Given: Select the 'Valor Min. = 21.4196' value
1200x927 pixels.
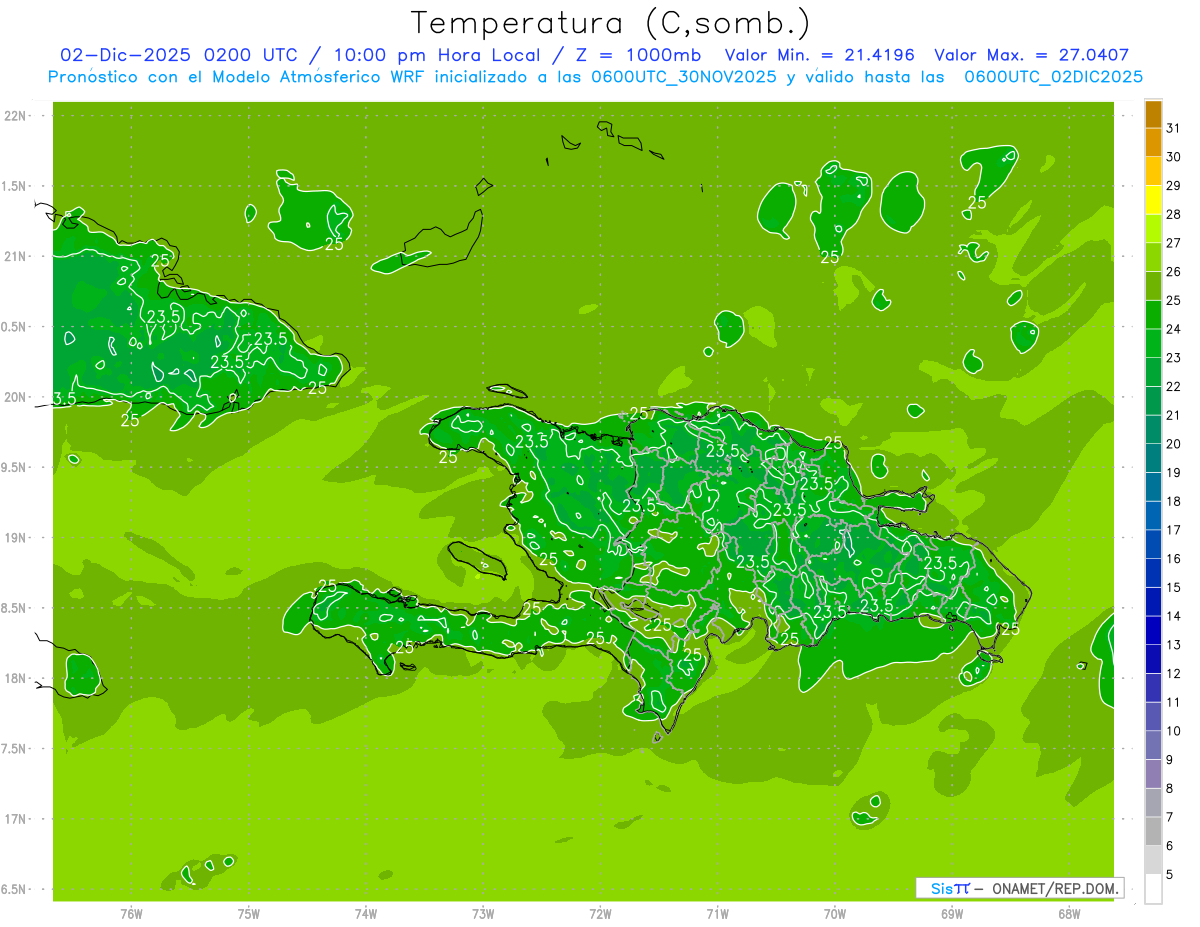Looking at the screenshot, I should coord(821,55).
